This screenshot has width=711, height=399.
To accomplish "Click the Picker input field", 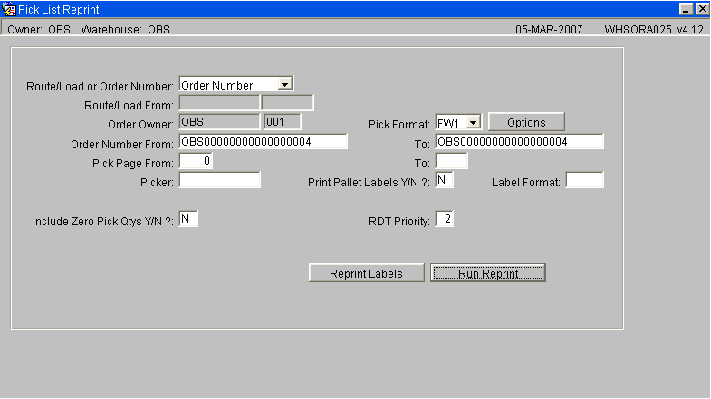I will point(219,180).
